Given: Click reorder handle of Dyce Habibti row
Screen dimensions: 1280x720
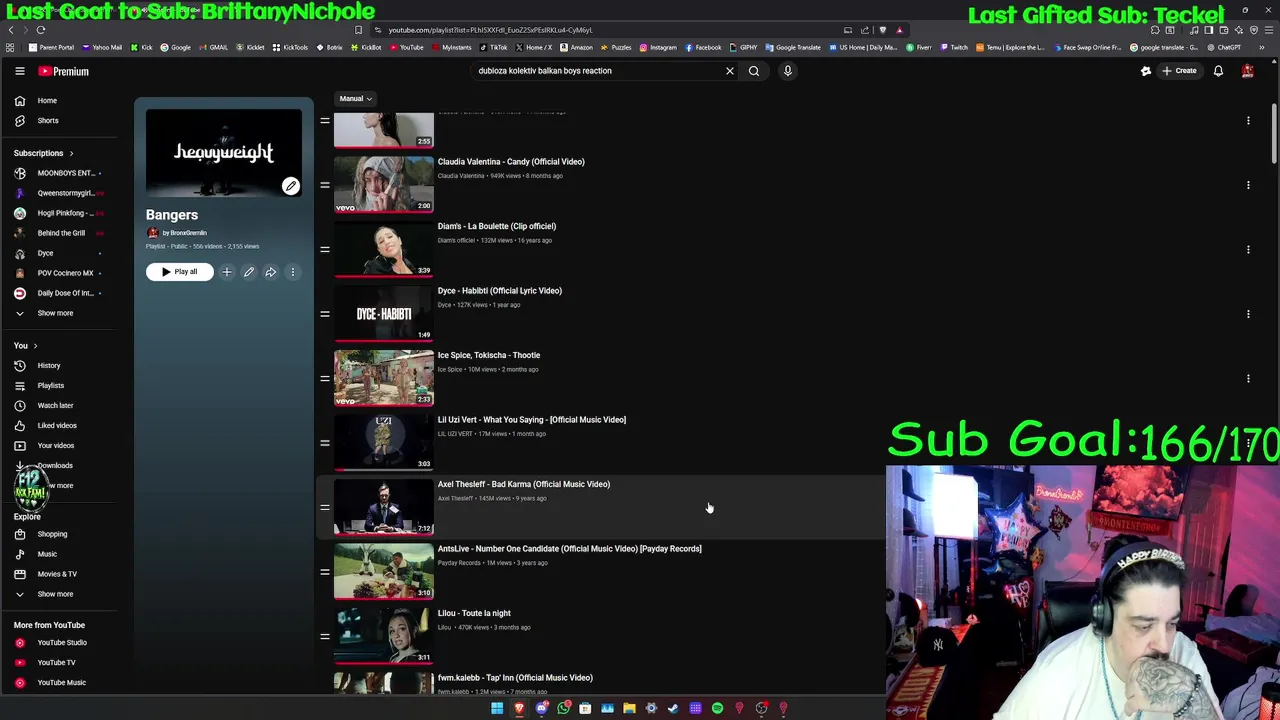Looking at the screenshot, I should tap(324, 314).
